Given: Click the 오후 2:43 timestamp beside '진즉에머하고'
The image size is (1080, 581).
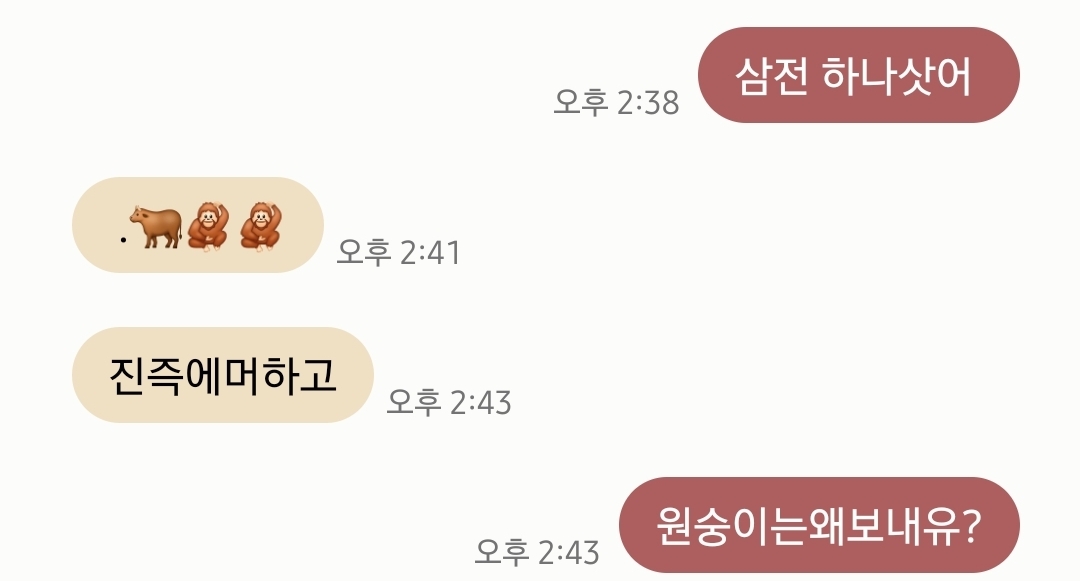Looking at the screenshot, I should 449,402.
